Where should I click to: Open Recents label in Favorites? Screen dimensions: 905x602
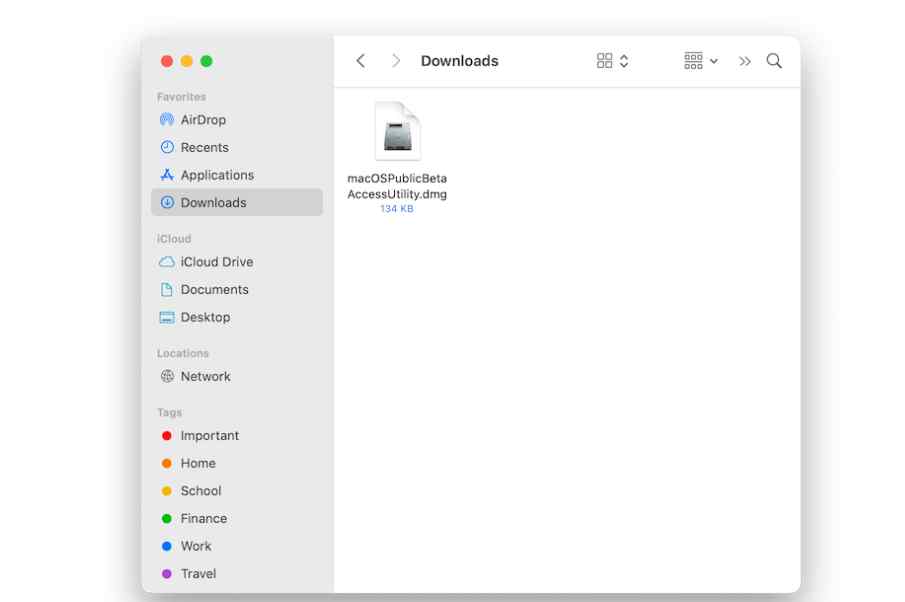[x=204, y=147]
